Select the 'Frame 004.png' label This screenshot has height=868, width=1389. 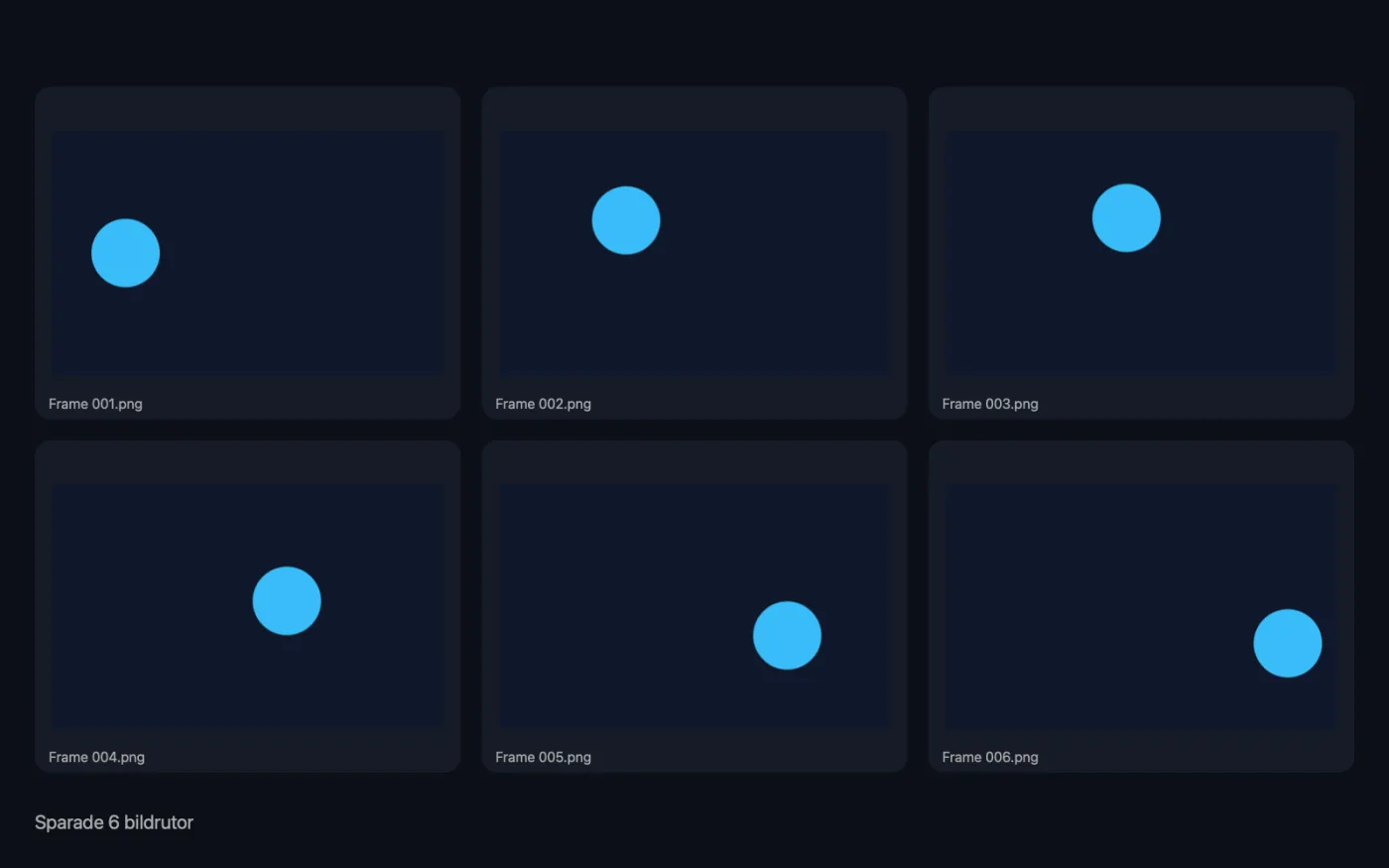pos(96,757)
